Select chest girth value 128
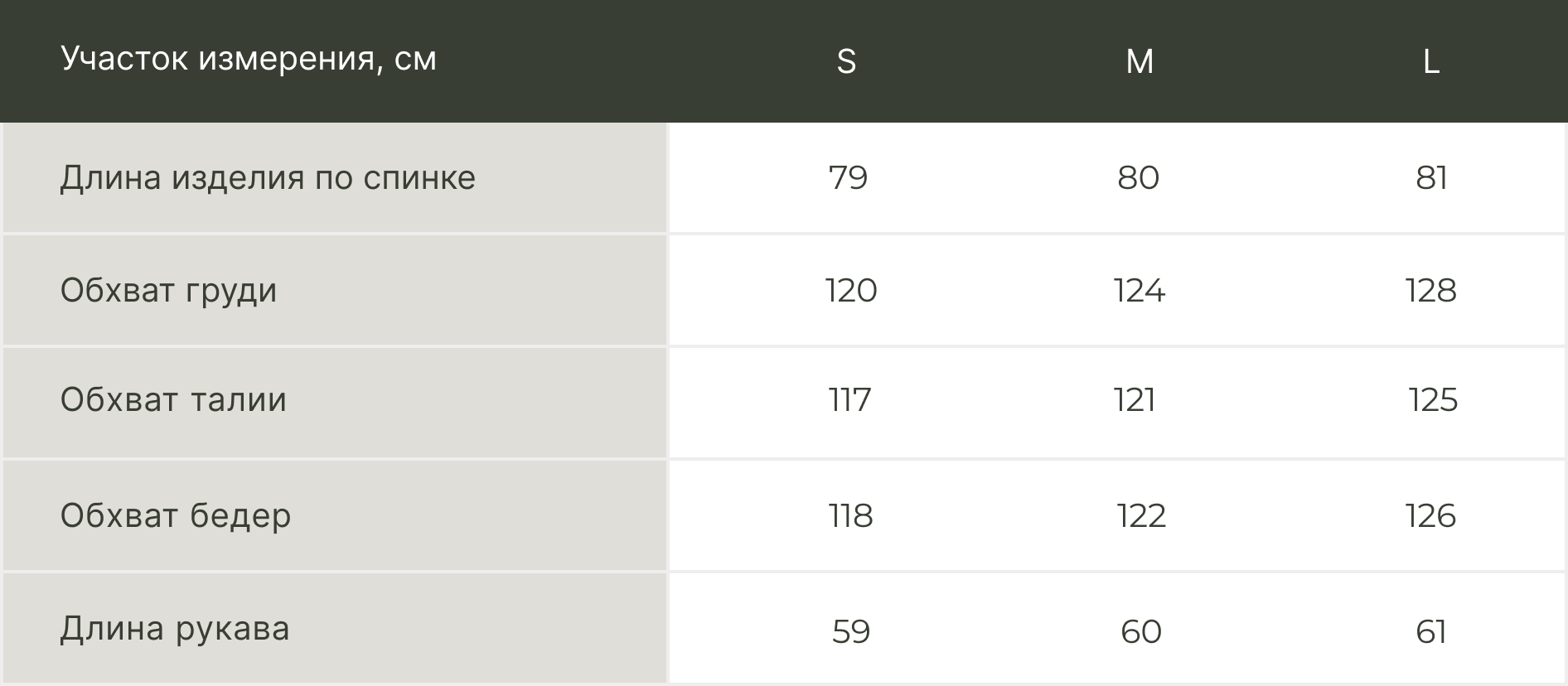 1430,291
